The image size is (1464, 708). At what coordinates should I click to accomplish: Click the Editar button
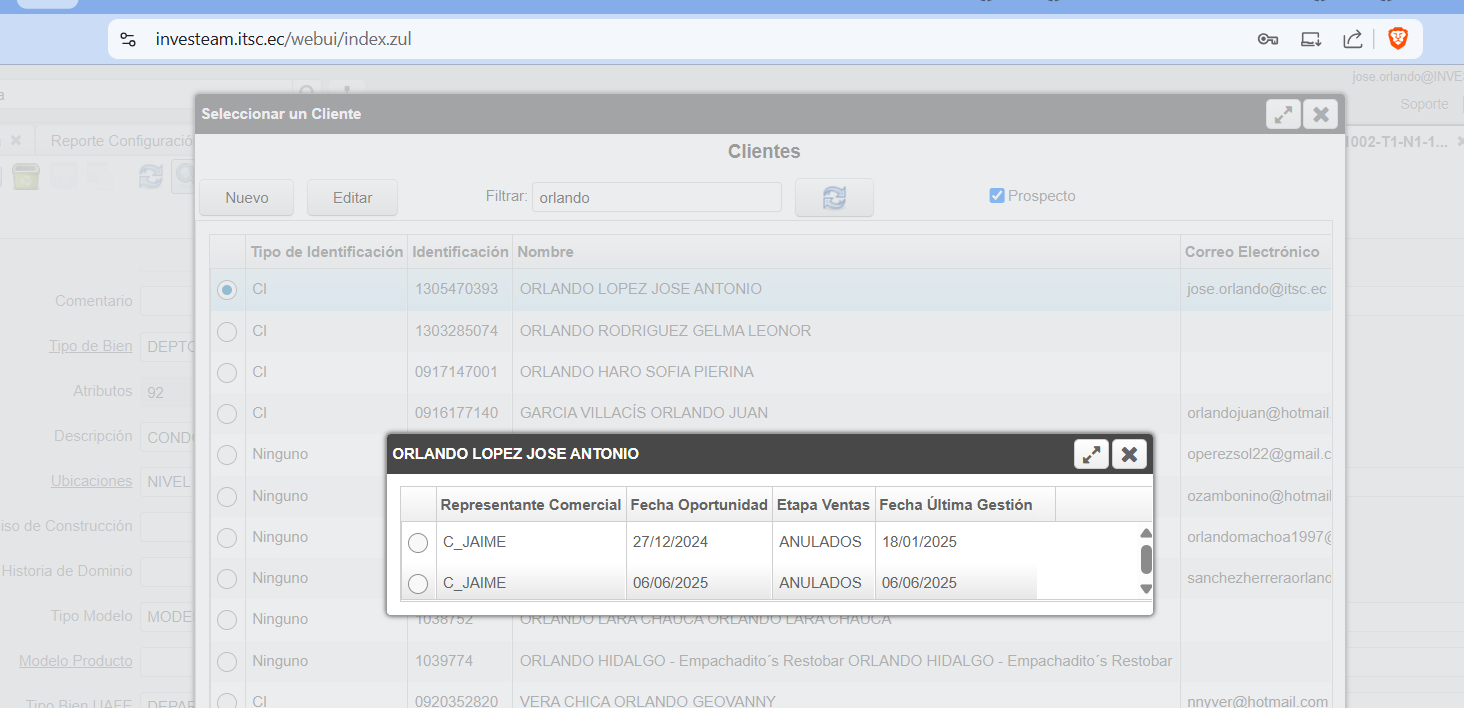352,198
